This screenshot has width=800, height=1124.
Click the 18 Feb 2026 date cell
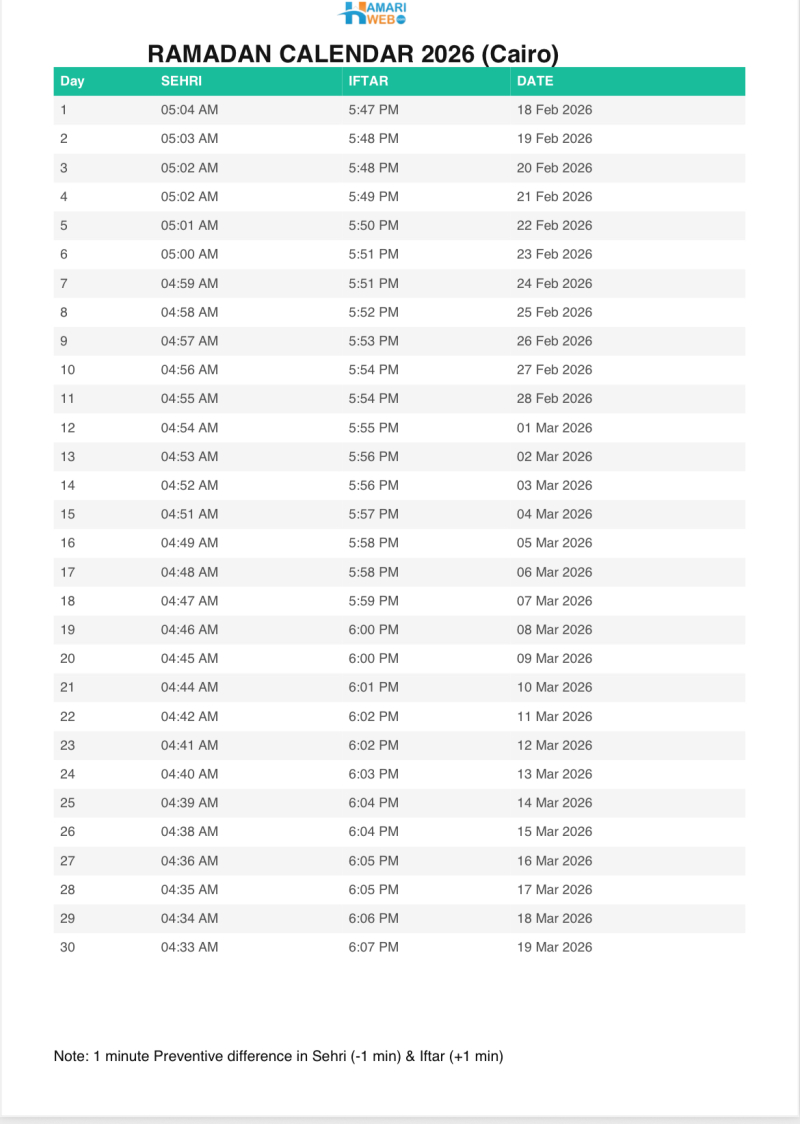click(x=554, y=110)
